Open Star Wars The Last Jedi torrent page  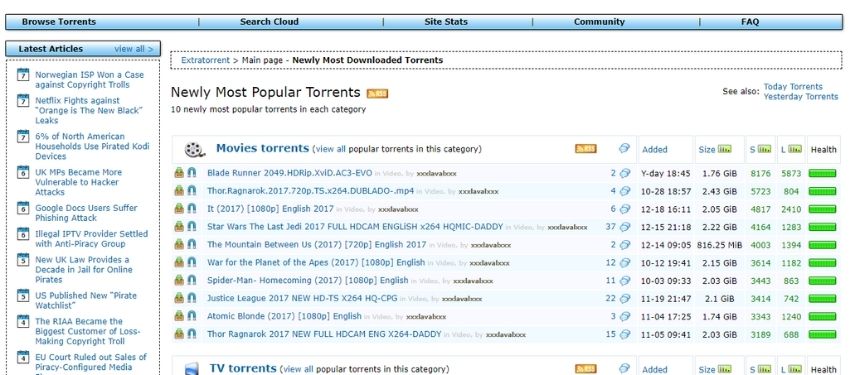(x=355, y=227)
